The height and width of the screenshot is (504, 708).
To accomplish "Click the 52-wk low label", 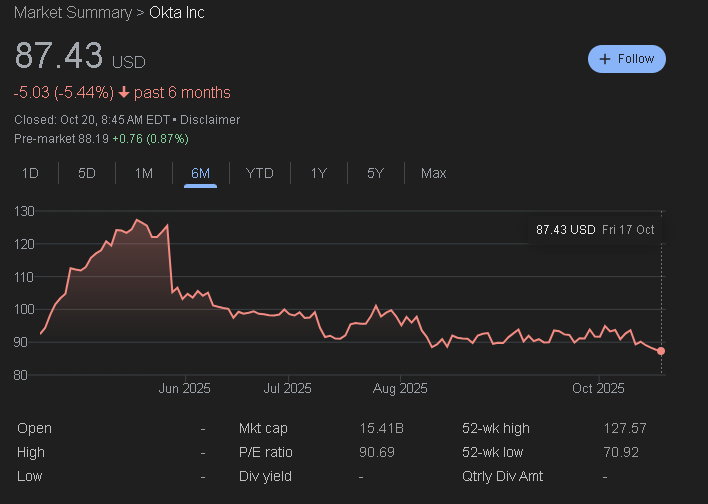I will point(493,452).
